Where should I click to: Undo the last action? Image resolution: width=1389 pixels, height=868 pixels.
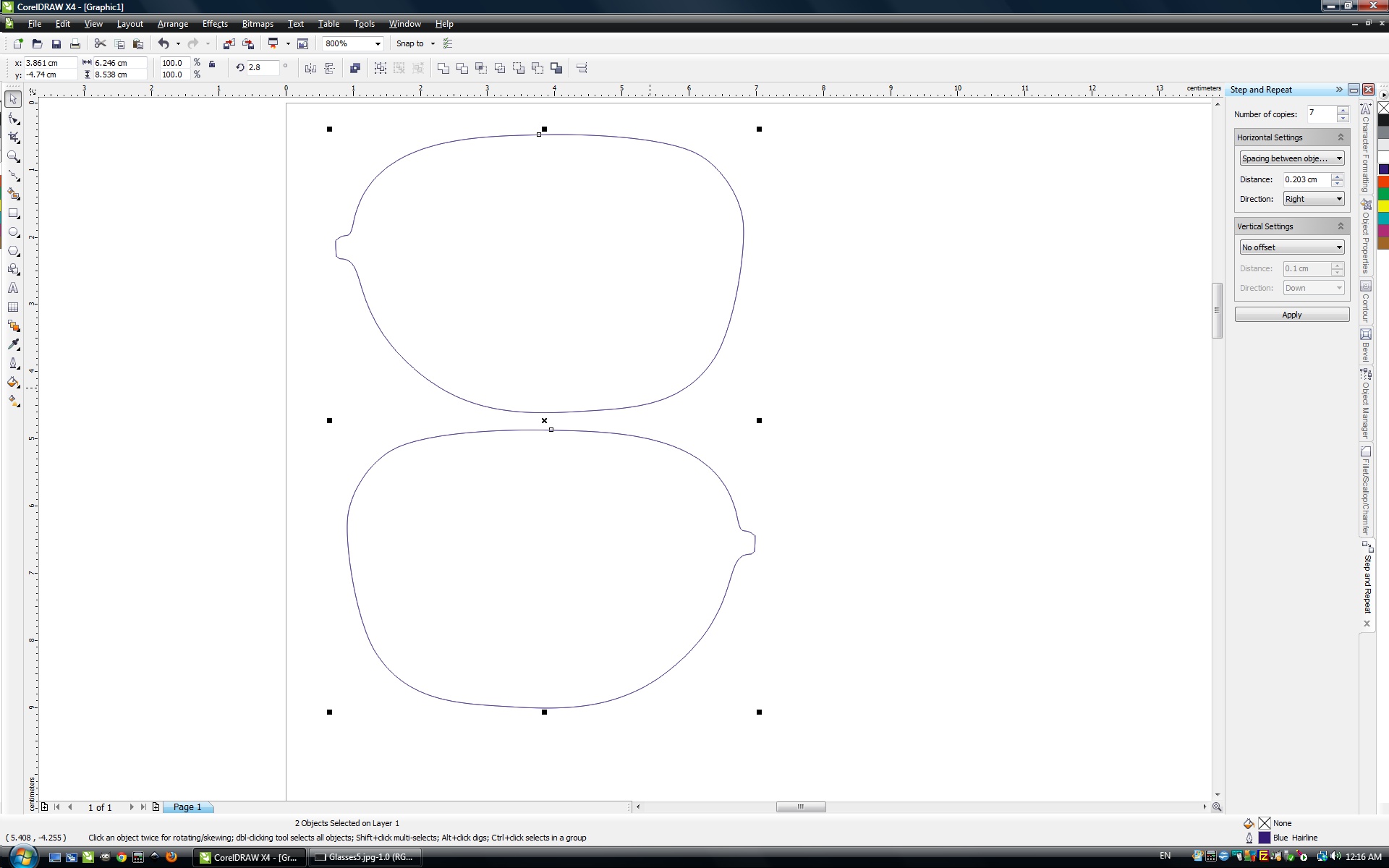coord(163,44)
